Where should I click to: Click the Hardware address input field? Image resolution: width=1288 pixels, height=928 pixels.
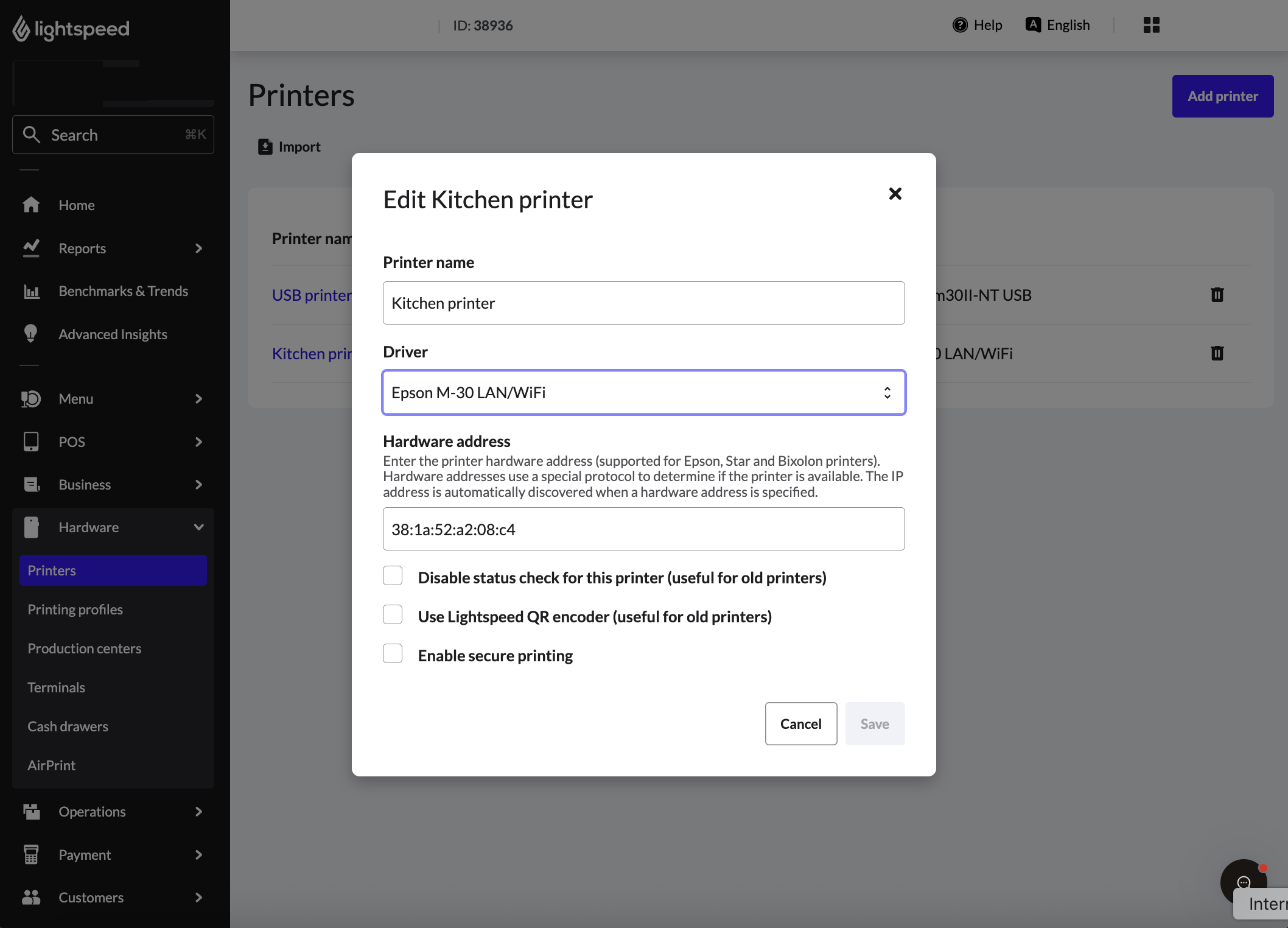coord(643,529)
